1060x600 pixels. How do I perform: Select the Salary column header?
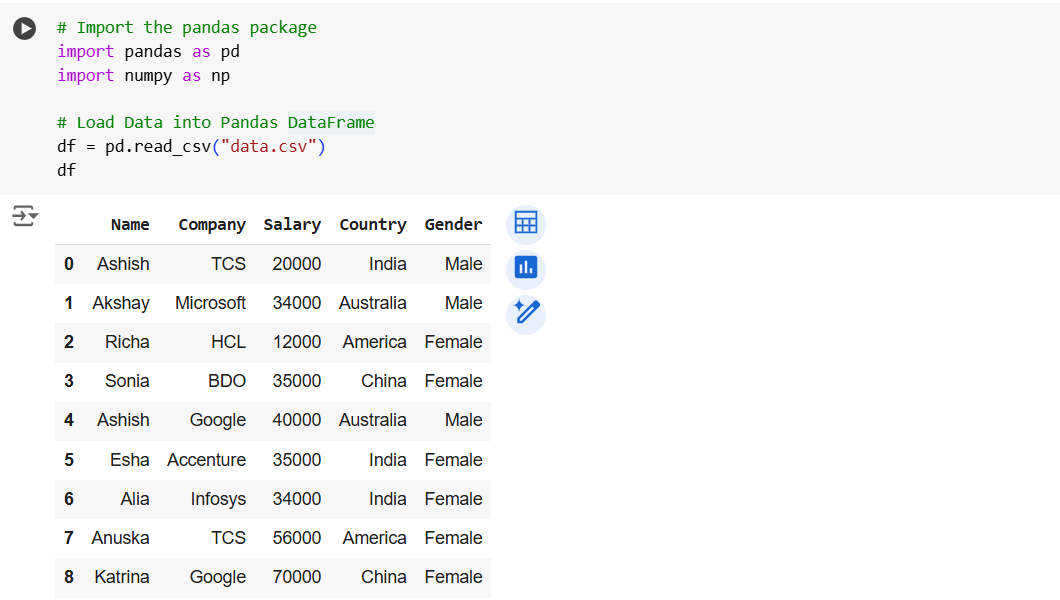[292, 224]
